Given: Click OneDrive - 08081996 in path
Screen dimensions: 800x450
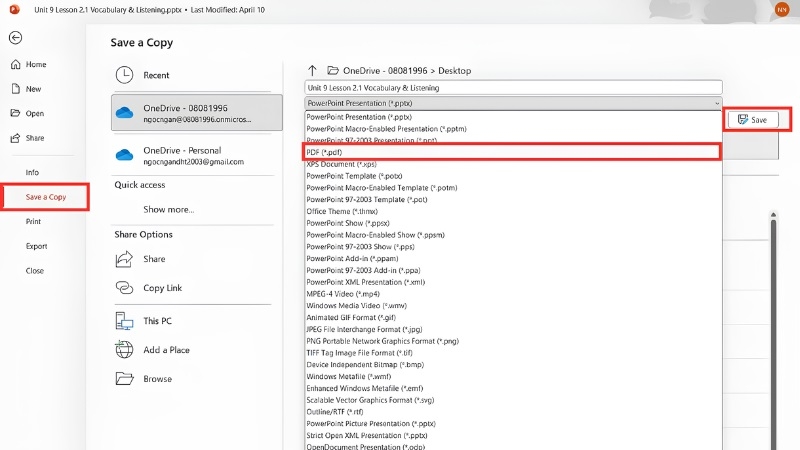Looking at the screenshot, I should coord(385,70).
